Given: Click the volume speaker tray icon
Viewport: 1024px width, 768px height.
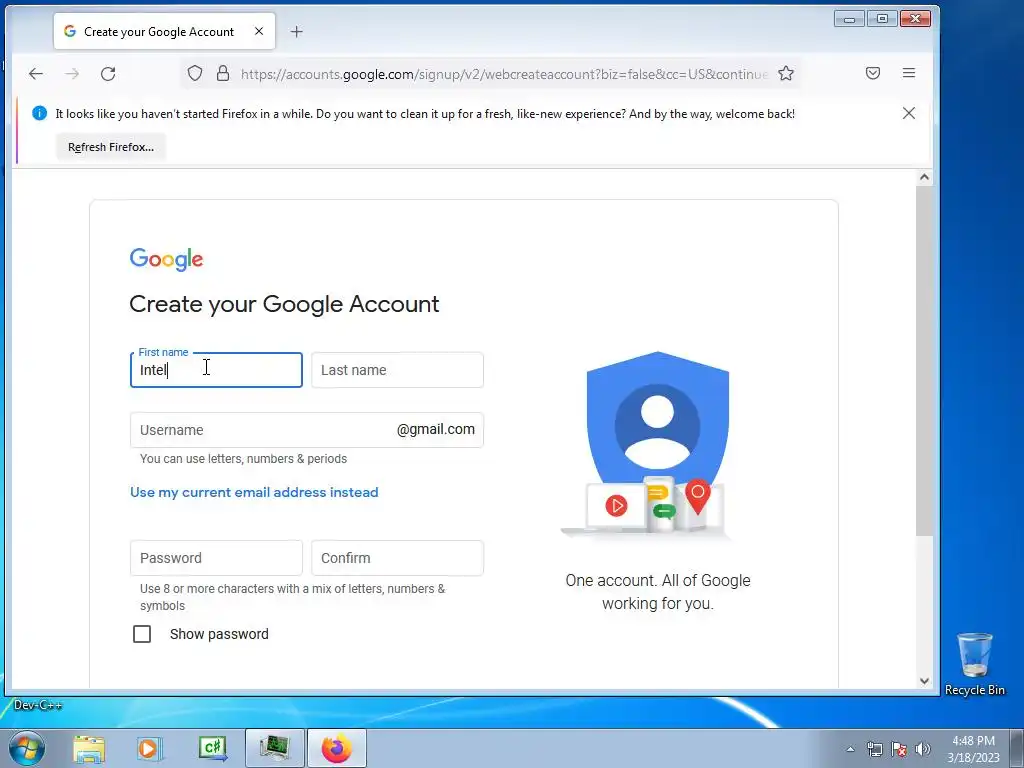Looking at the screenshot, I should [923, 749].
